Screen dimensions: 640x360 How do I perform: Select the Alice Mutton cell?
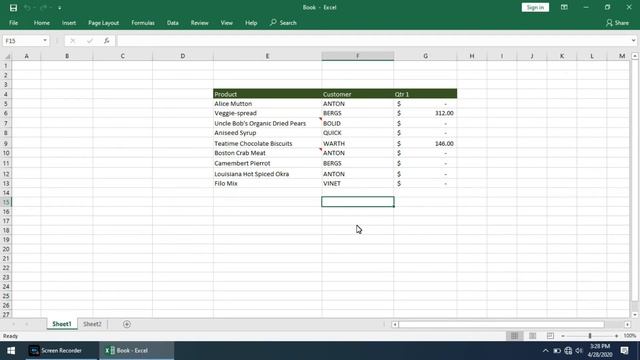click(267, 104)
